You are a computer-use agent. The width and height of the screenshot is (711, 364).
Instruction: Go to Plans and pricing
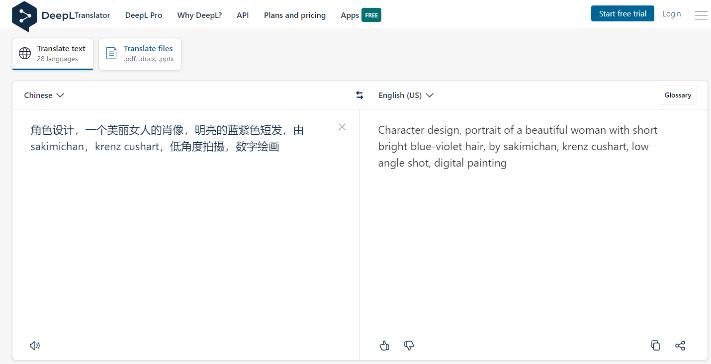(295, 15)
